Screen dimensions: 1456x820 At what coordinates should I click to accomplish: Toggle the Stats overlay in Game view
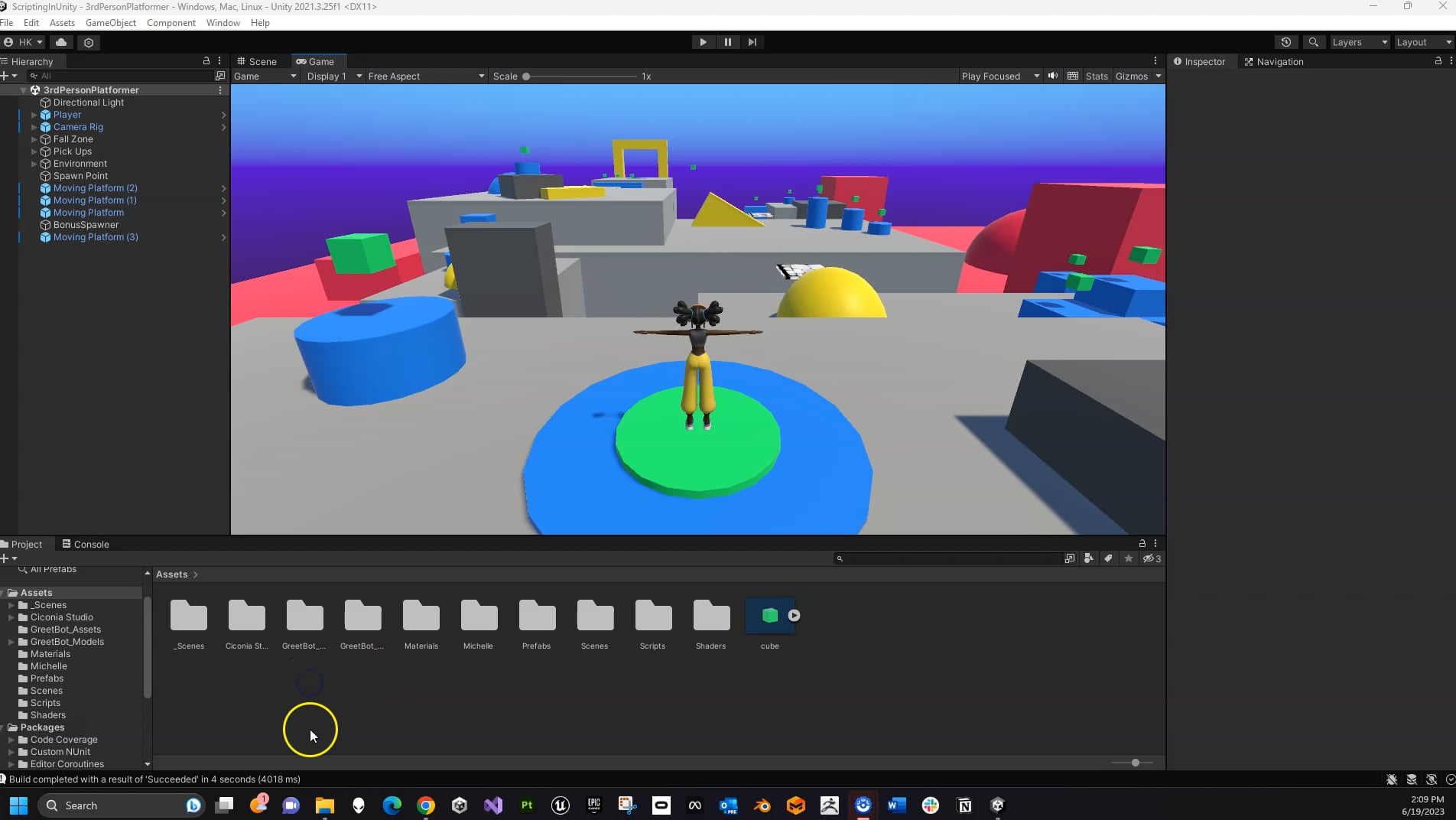[1097, 76]
